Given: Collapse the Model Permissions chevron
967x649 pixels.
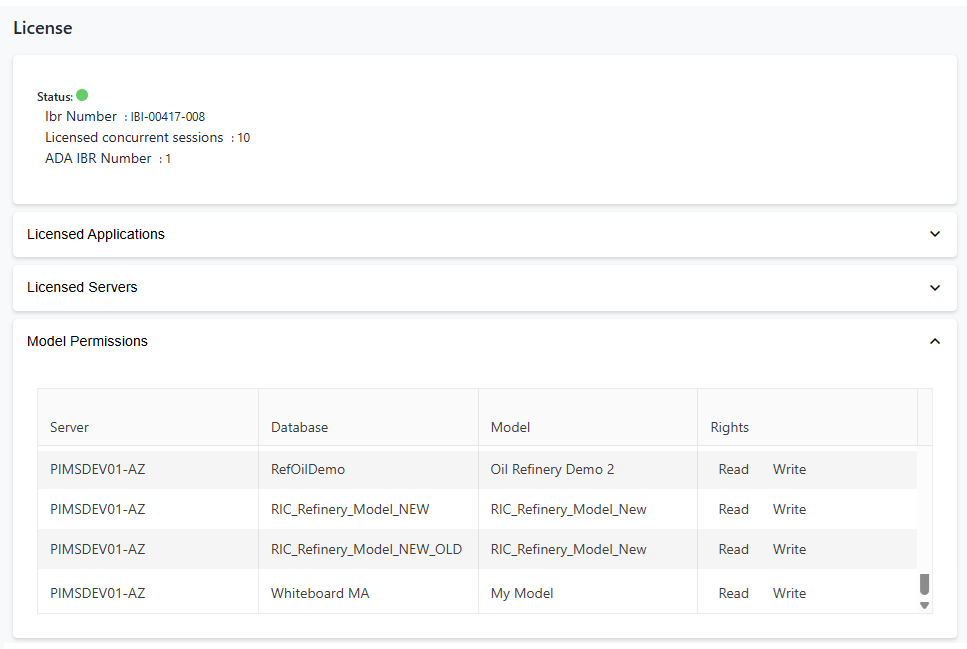Looking at the screenshot, I should pos(935,341).
